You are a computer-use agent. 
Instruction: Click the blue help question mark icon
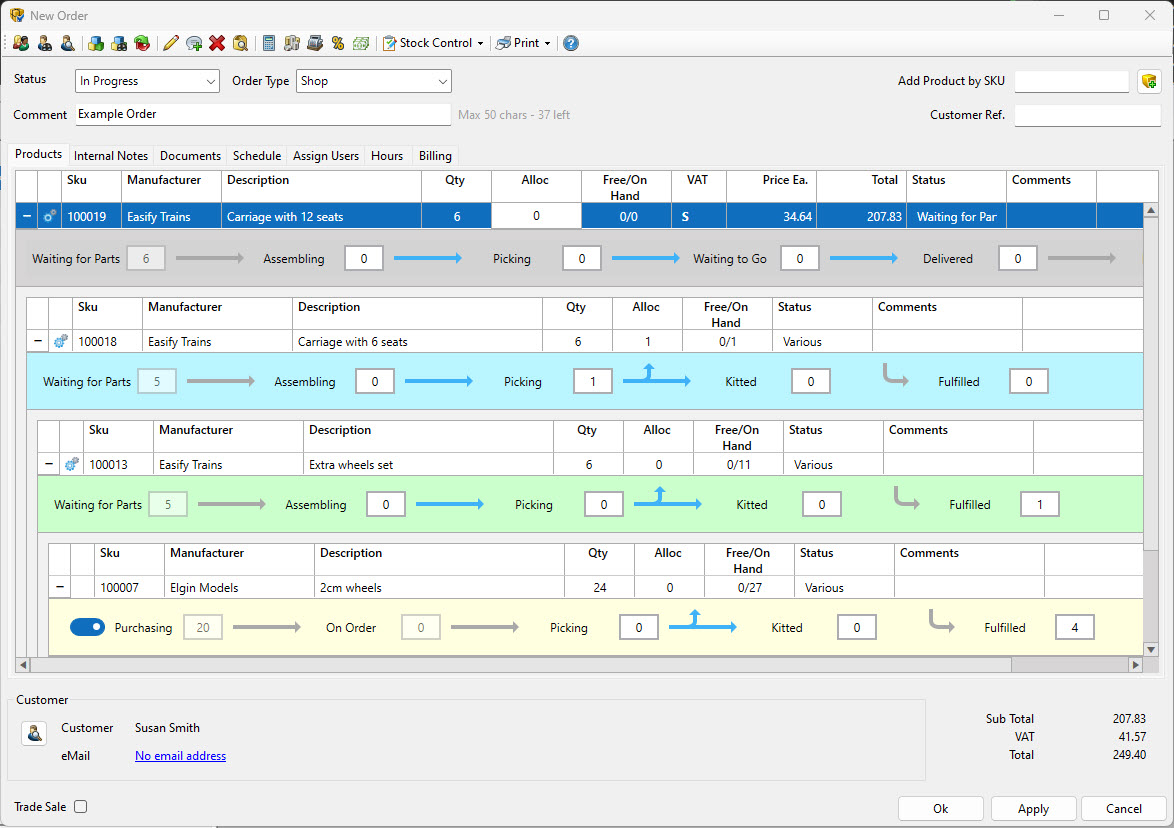pos(571,43)
